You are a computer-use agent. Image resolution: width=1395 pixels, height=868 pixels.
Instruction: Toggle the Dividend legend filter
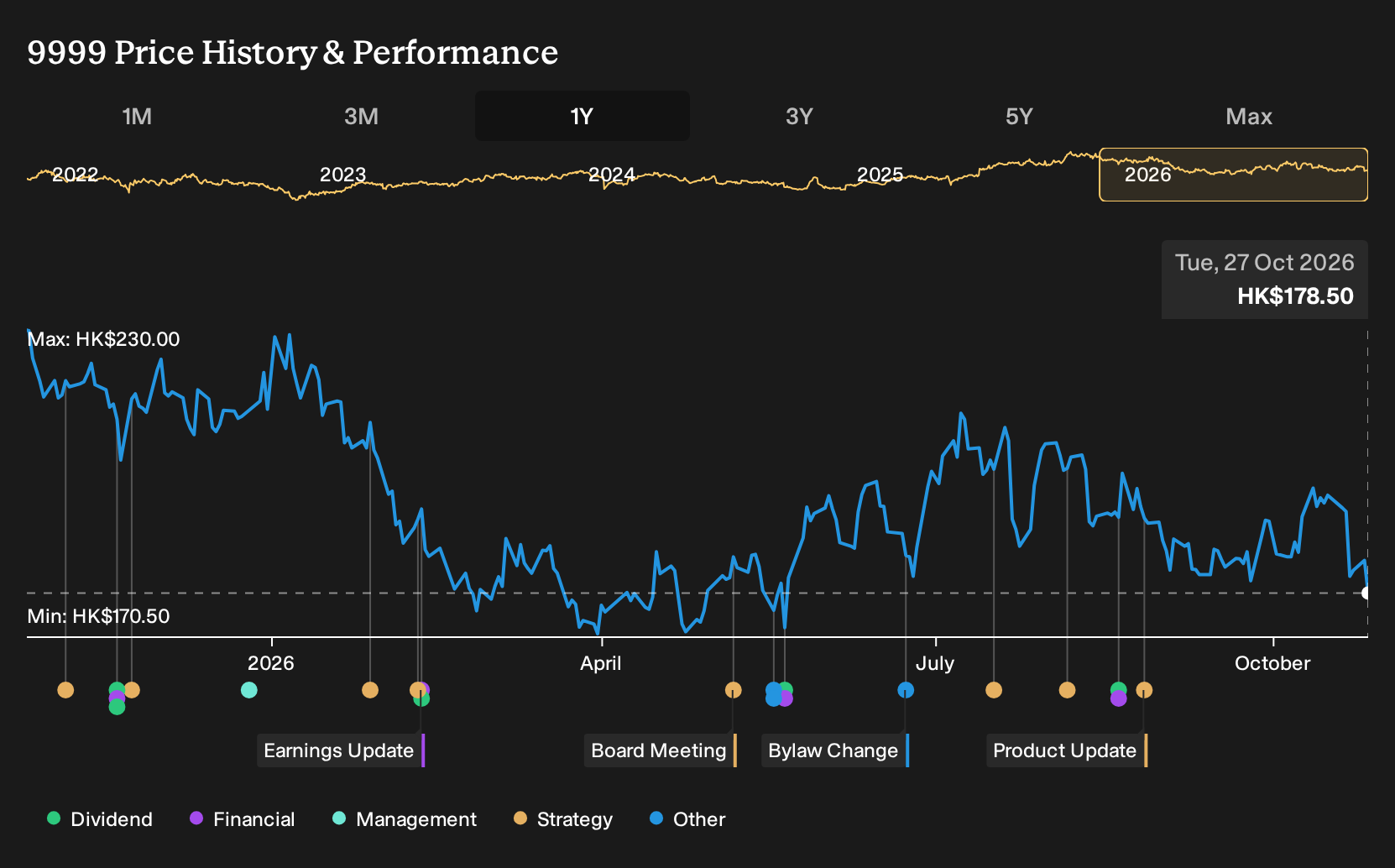[x=100, y=819]
